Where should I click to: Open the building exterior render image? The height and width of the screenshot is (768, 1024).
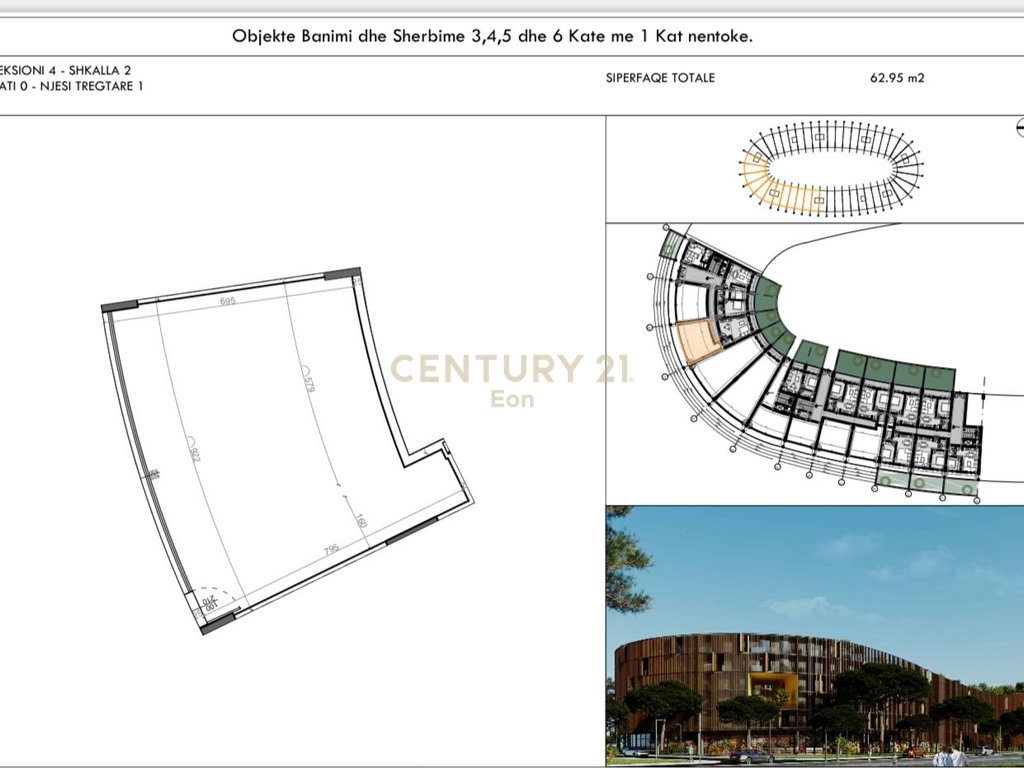(815, 635)
